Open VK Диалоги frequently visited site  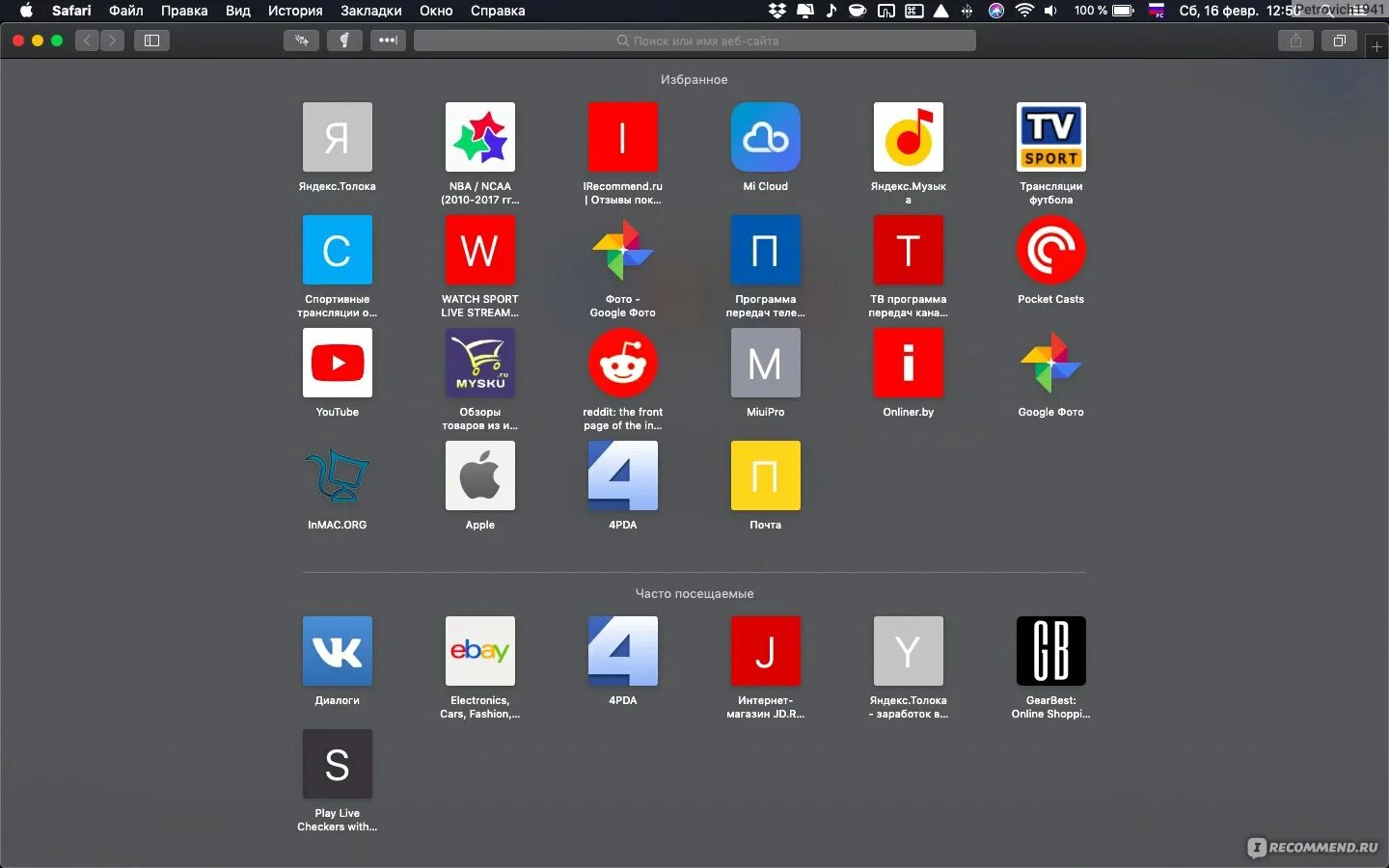337,651
